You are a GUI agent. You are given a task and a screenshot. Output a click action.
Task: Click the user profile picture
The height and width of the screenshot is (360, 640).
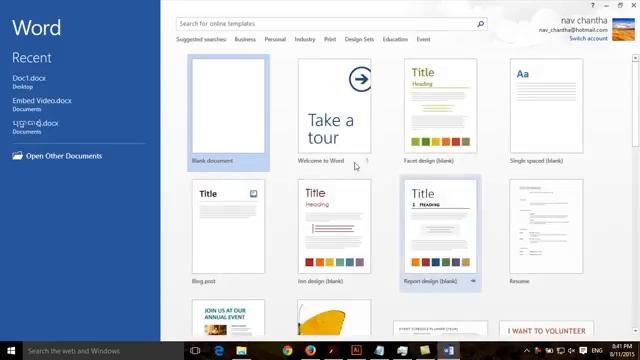[623, 29]
